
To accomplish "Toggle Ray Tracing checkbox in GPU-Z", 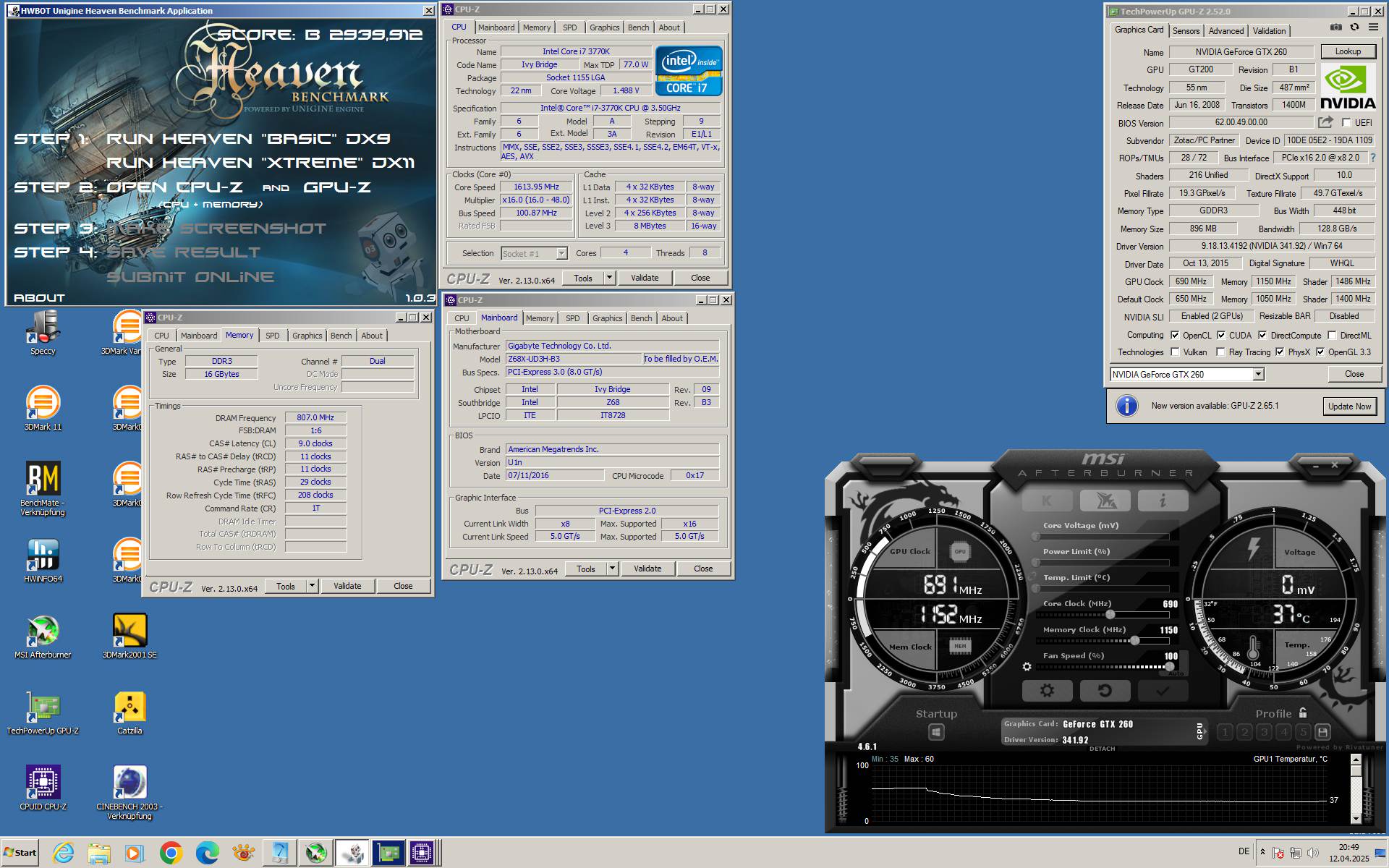I will (x=1220, y=352).
